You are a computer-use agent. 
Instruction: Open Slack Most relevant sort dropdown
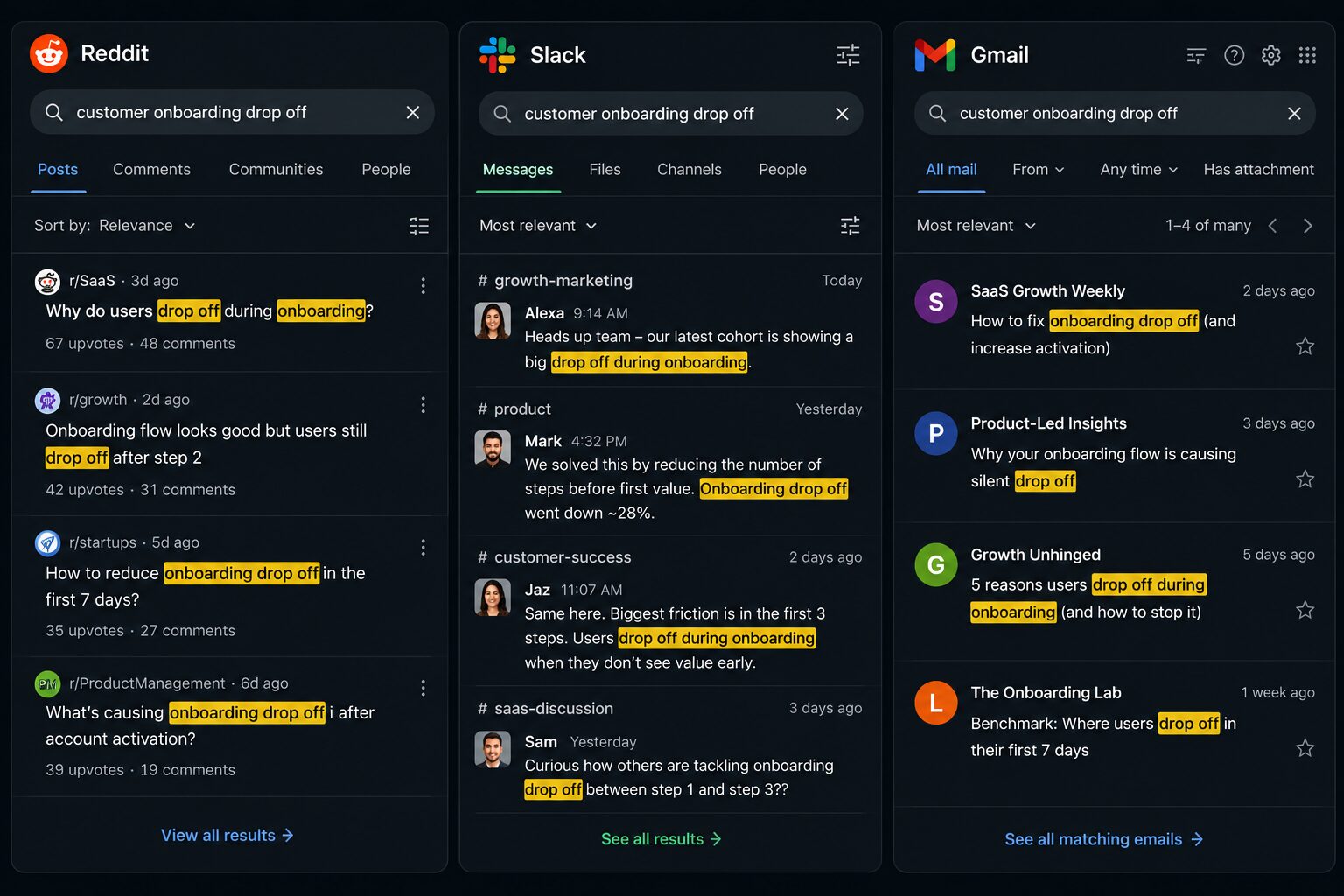[x=538, y=226]
